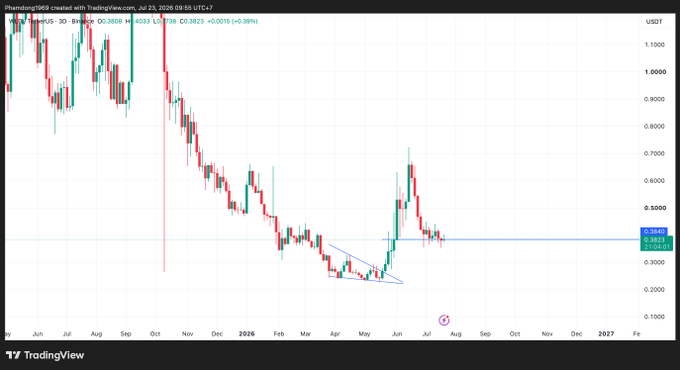
Task: Click the 0.5000 price axis label
Action: point(654,208)
